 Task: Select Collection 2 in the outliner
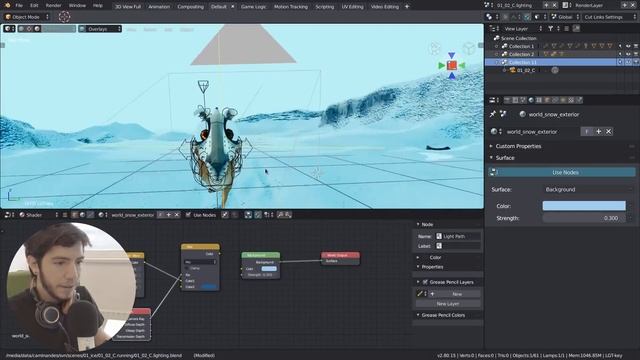521,54
